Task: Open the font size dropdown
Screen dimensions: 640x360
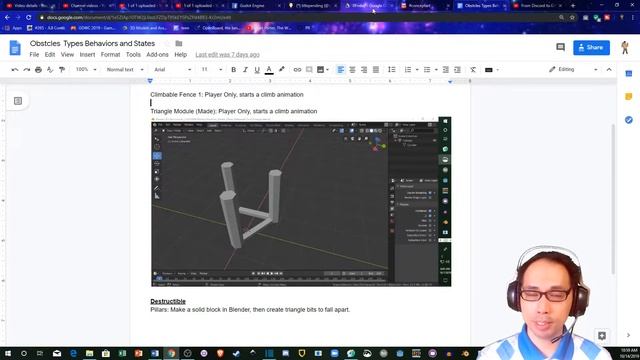Action: pyautogui.click(x=212, y=70)
